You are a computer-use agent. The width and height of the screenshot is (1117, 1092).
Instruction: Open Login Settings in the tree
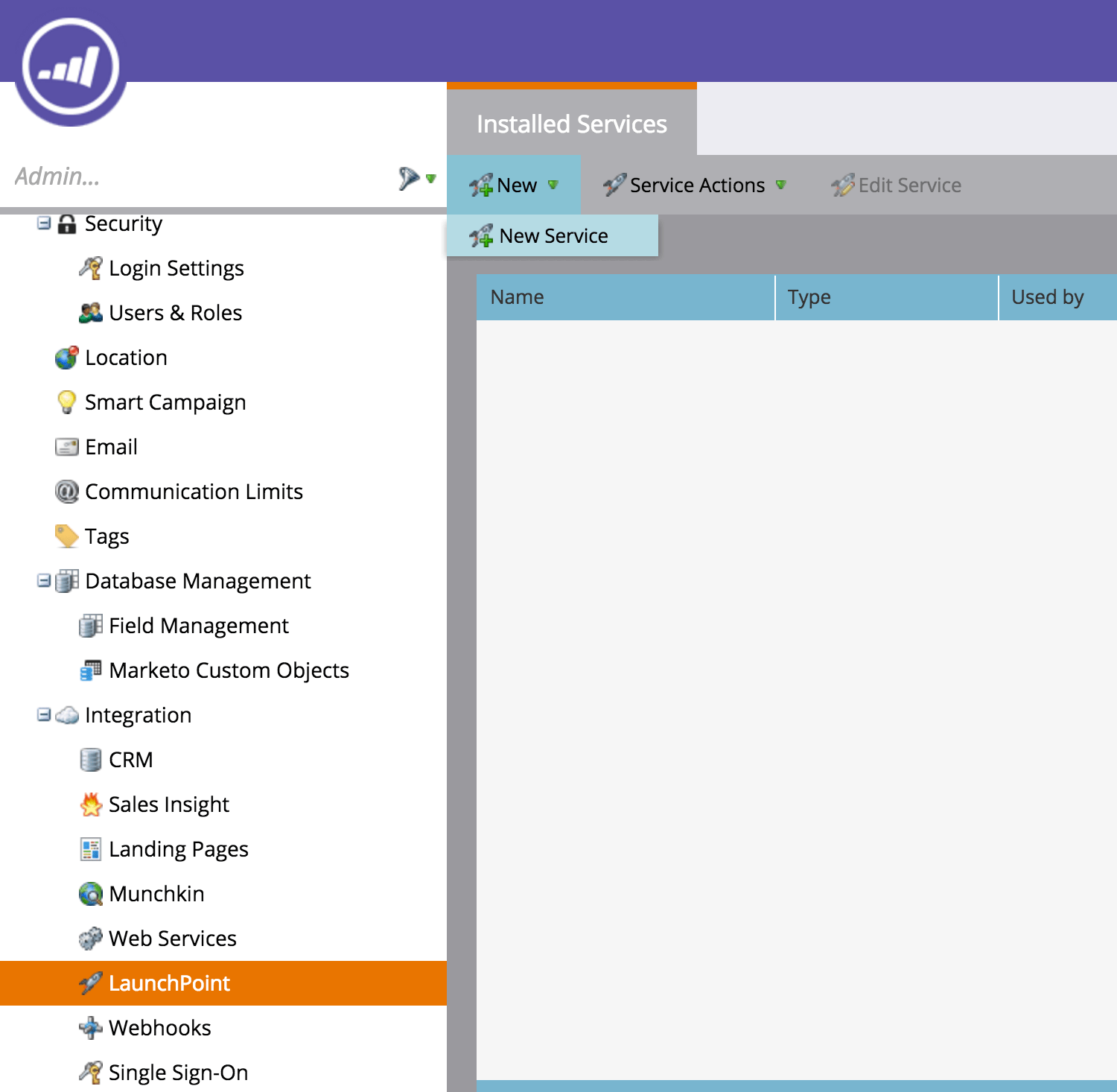tap(176, 268)
